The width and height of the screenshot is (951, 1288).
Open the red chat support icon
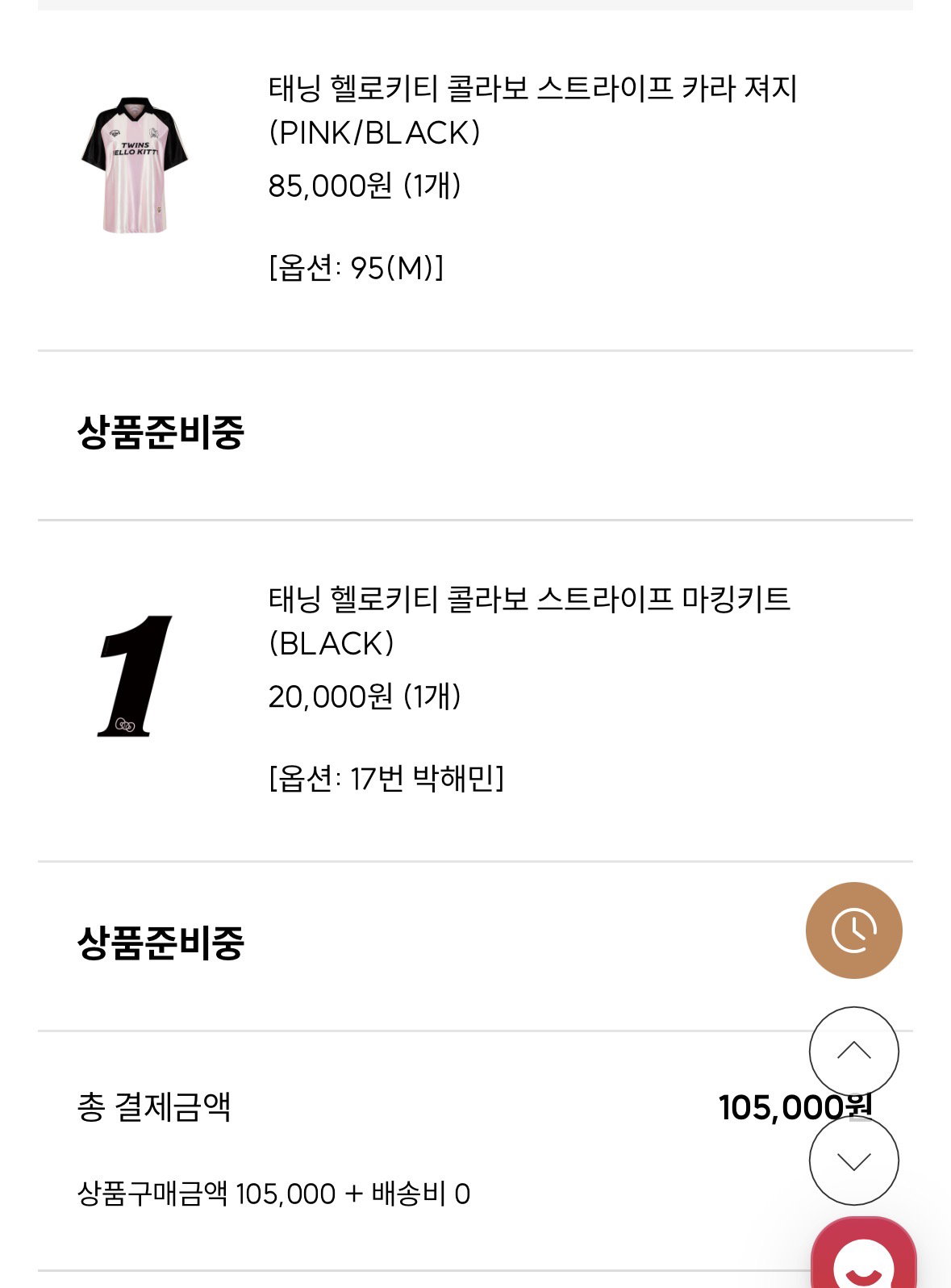[864, 1253]
